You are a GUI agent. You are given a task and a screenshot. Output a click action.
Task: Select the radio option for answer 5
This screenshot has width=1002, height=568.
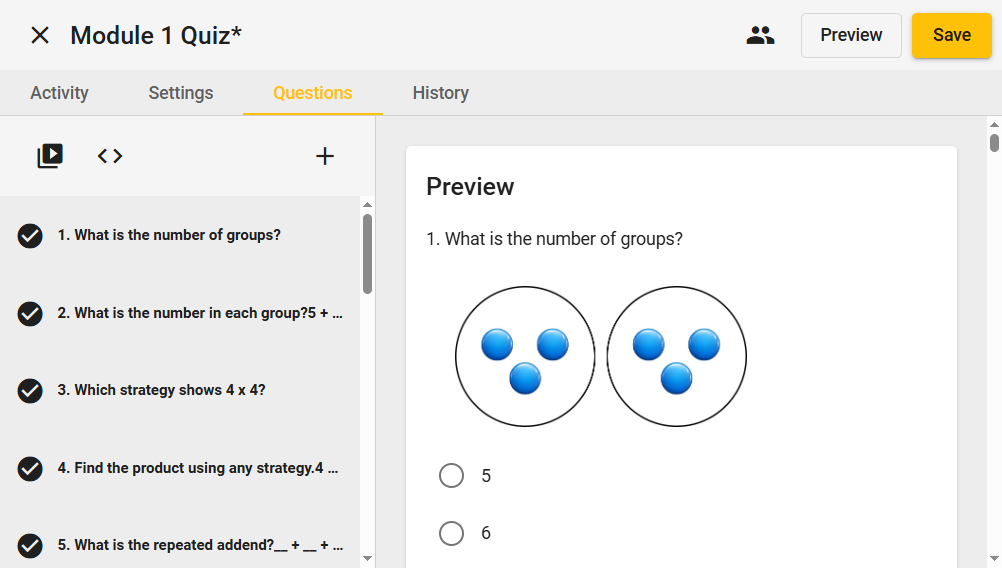coord(451,476)
